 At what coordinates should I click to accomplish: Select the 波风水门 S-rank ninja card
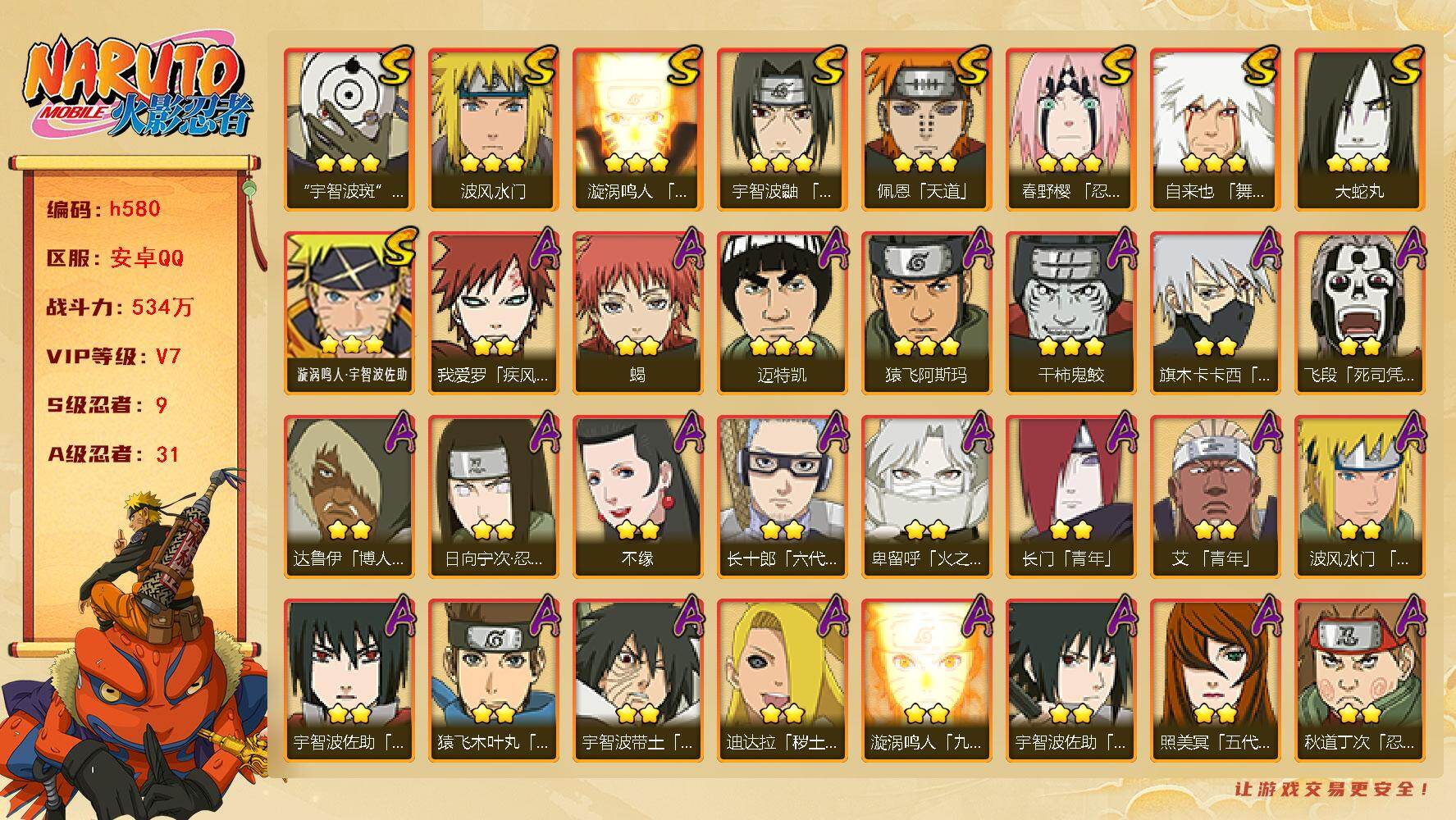[494, 130]
